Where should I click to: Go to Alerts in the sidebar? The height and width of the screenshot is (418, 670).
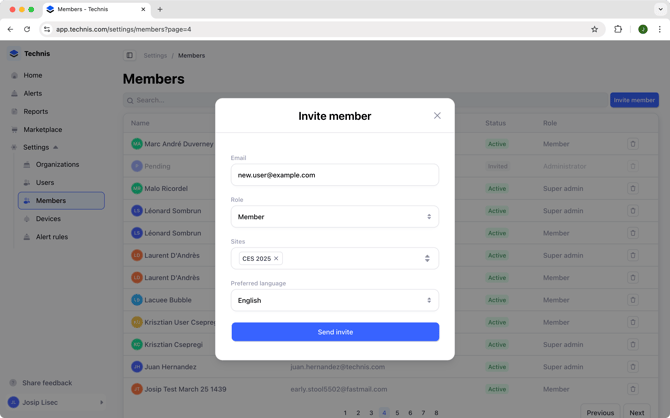pos(33,93)
